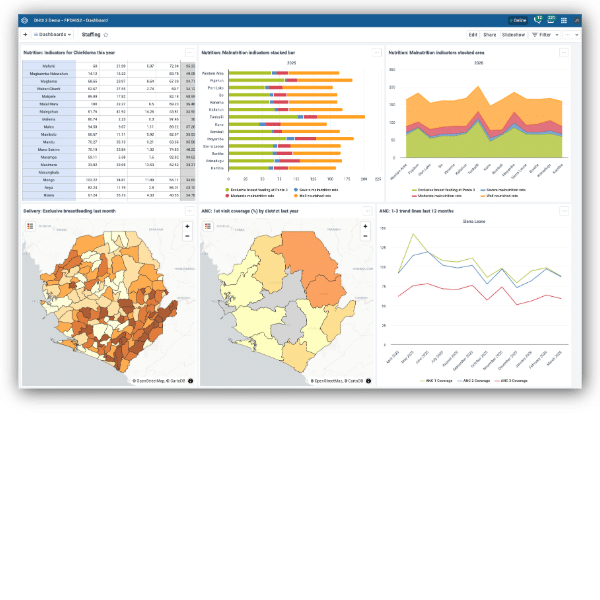Click the Online status badge
Image resolution: width=600 pixels, height=600 pixels.
518,20
